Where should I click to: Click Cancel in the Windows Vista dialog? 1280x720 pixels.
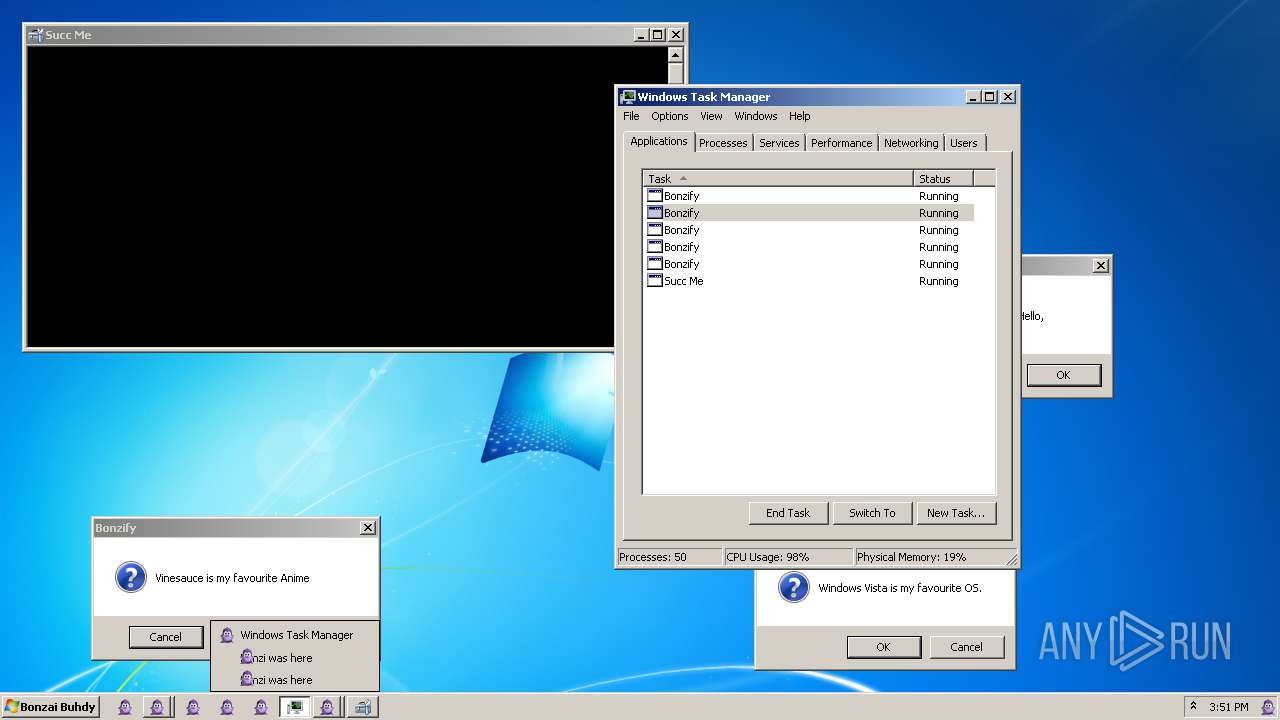tap(966, 647)
